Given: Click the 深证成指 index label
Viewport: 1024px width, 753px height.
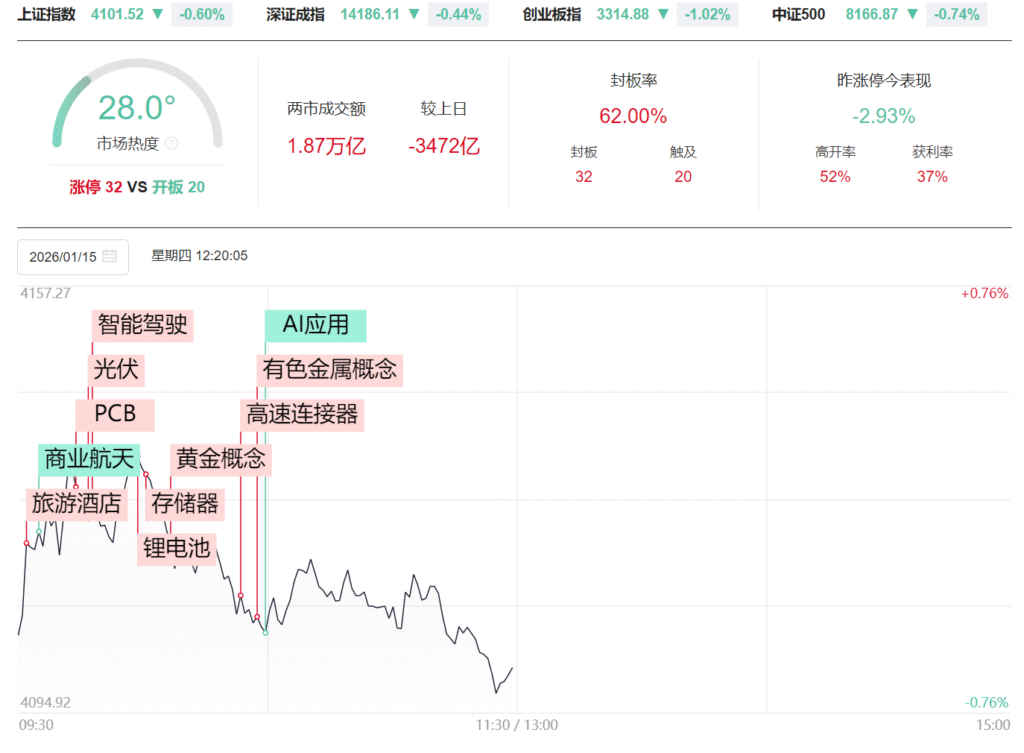Looking at the screenshot, I should click(297, 15).
